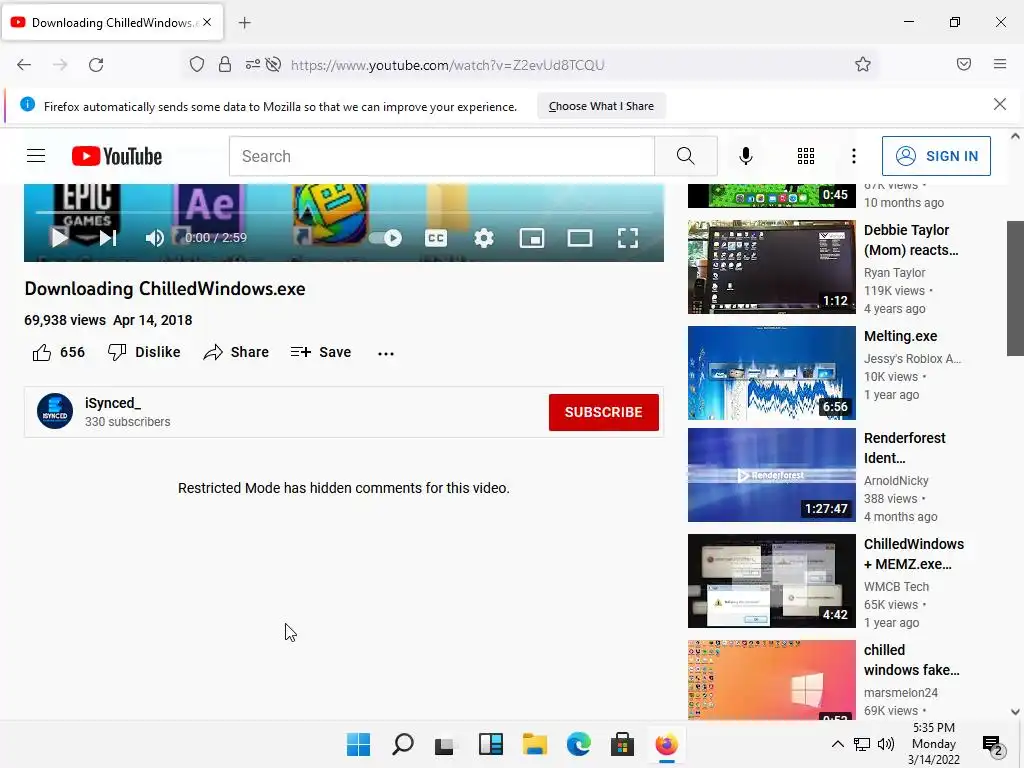Viewport: 1024px width, 768px height.
Task: Open Melting.exe video thumbnail
Action: tap(771, 372)
